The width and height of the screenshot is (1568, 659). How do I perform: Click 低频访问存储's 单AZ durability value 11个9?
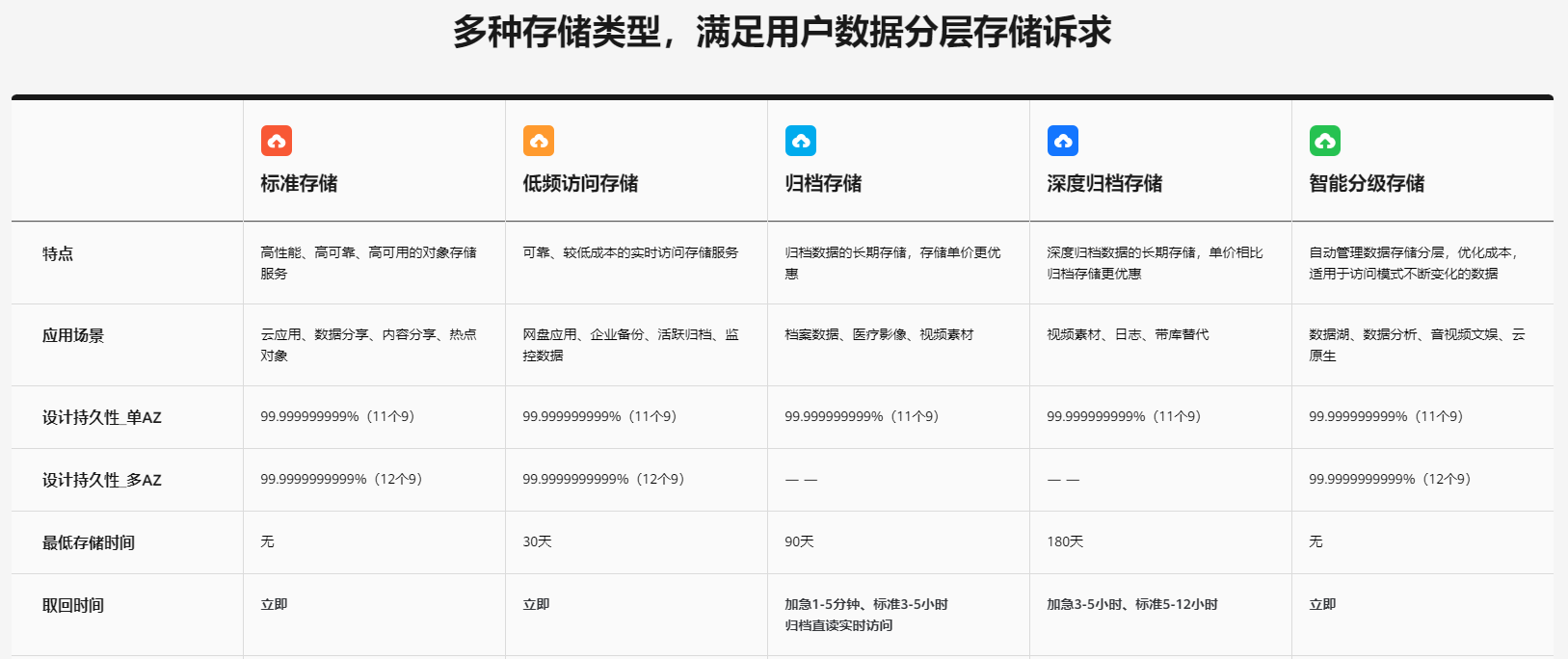tap(600, 416)
